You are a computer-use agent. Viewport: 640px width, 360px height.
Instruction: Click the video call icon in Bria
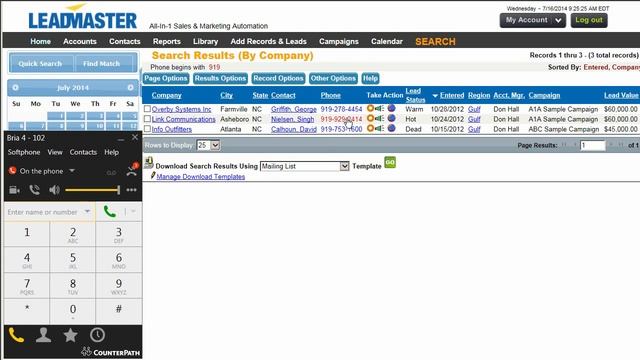(x=14, y=190)
